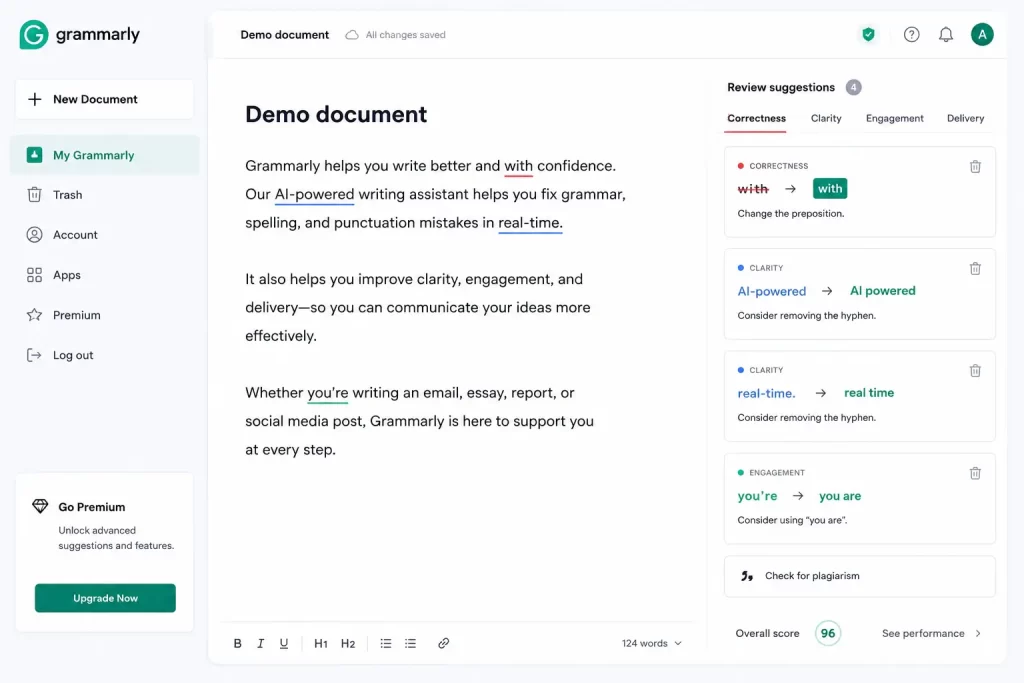
Task: Click the Apps grid icon
Action: [x=35, y=275]
